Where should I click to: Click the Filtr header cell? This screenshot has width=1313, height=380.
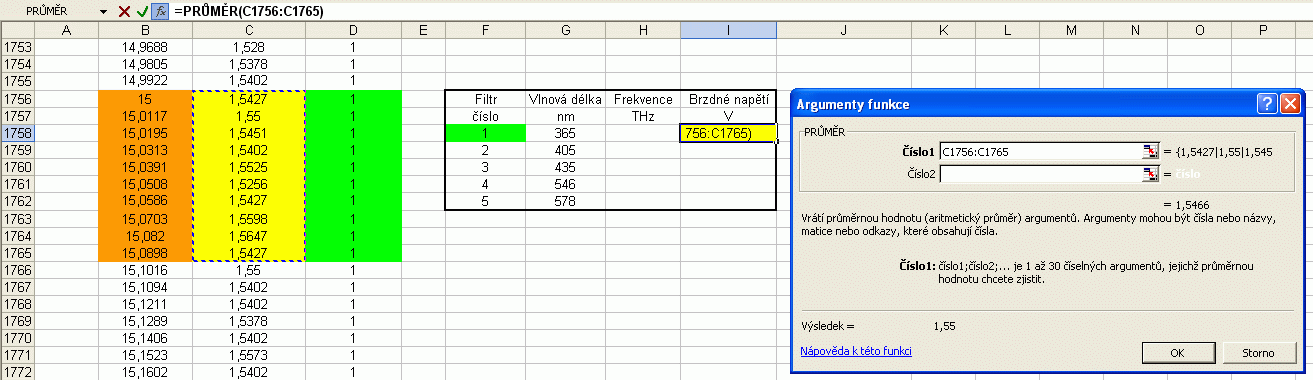[485, 99]
